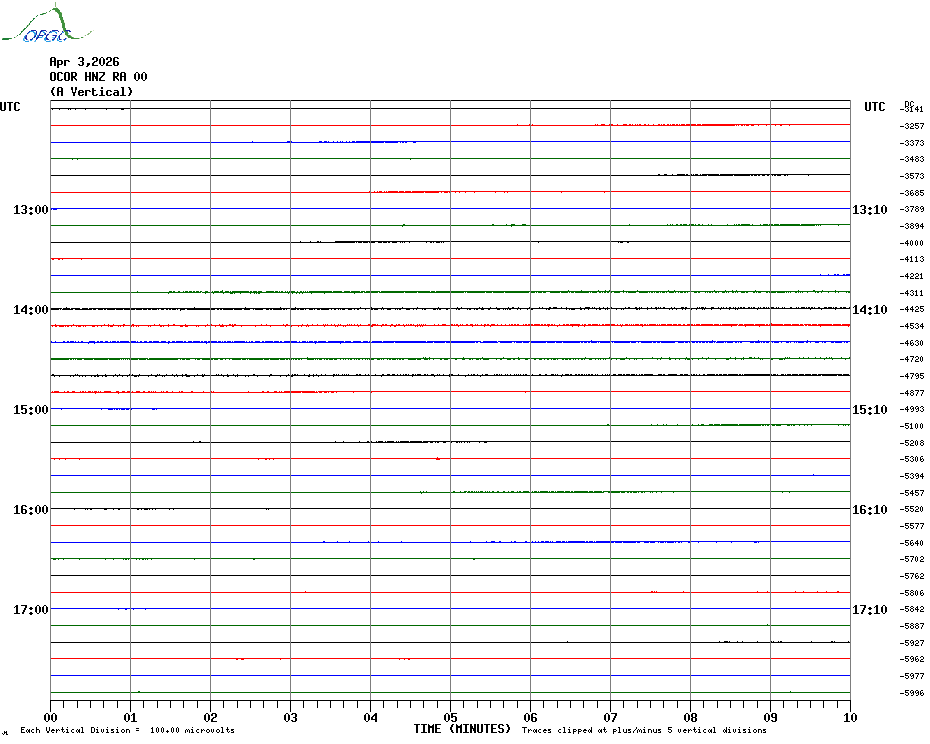This screenshot has height=744, width=930.
Task: Select the 15:00 hour marker on left
Action: coord(31,410)
